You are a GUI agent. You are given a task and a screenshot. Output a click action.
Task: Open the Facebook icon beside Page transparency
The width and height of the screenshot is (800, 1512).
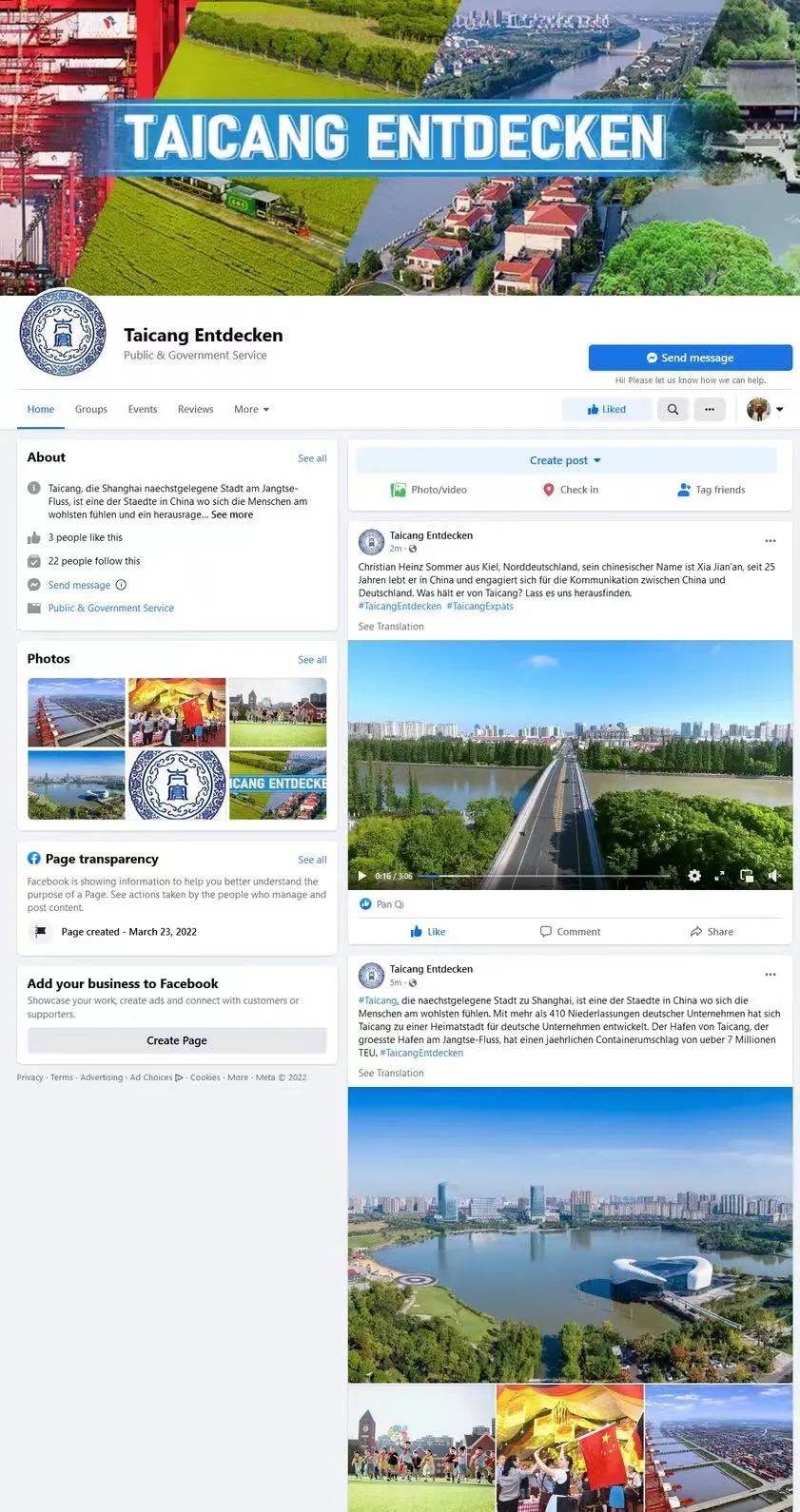[34, 859]
